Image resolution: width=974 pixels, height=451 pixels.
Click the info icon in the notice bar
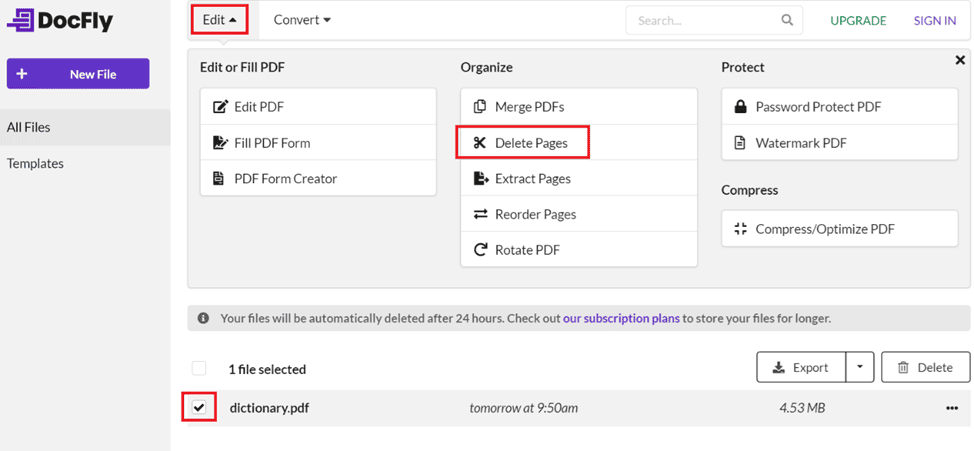[203, 319]
